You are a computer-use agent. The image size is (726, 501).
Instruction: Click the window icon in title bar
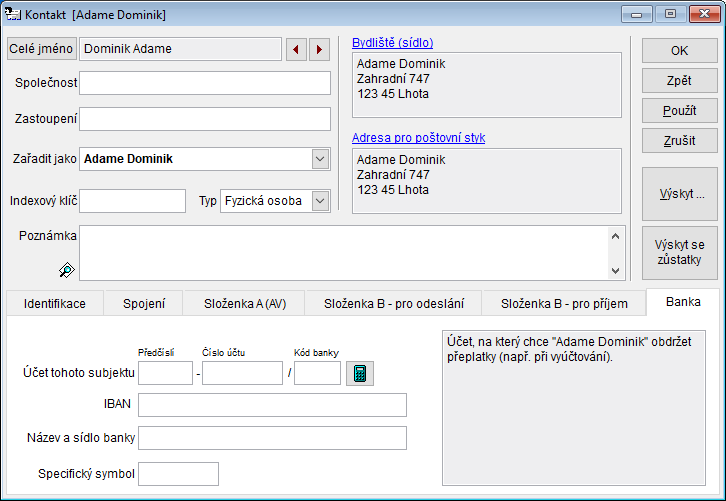coord(14,15)
